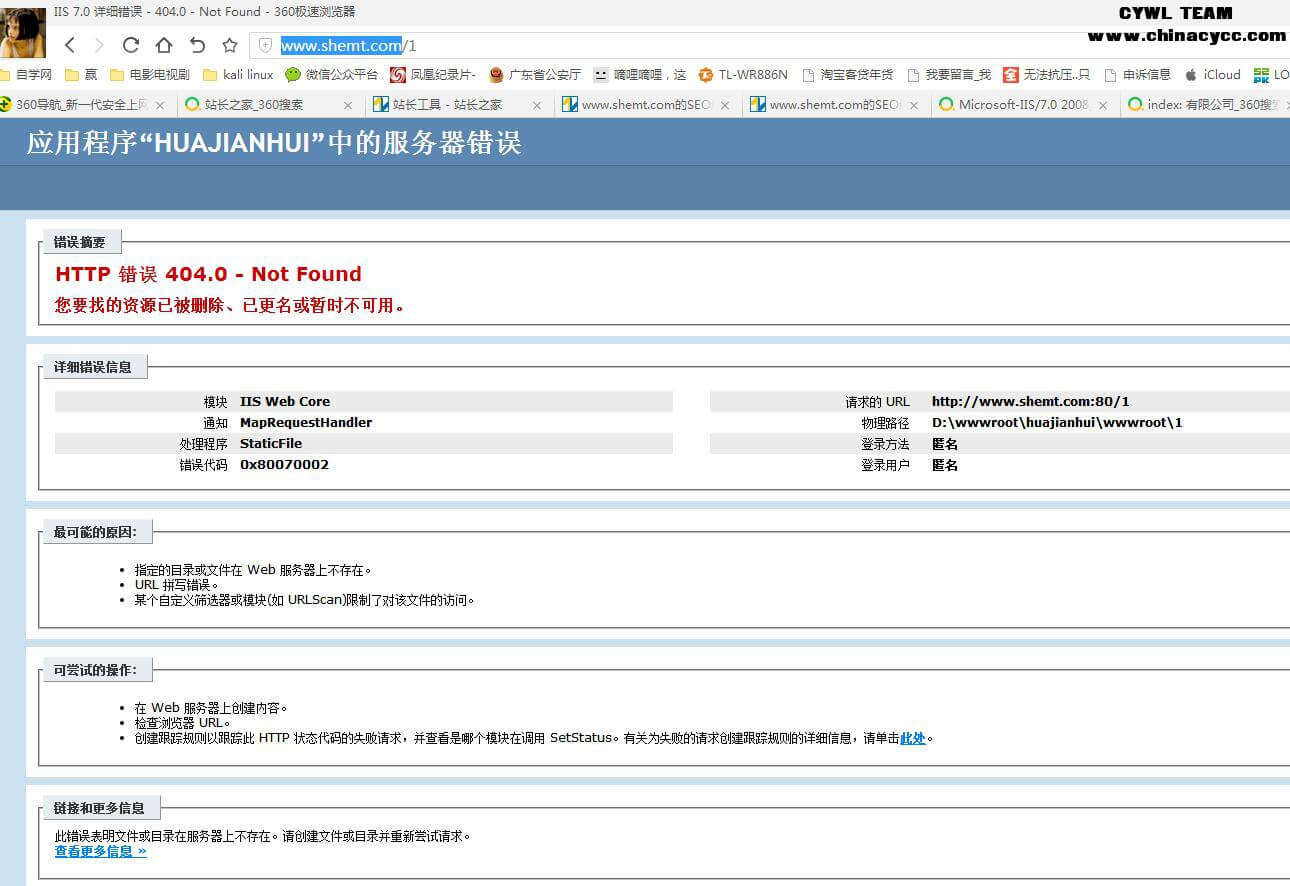Switch to the 站长之家_360搜索 tab

coord(254,105)
